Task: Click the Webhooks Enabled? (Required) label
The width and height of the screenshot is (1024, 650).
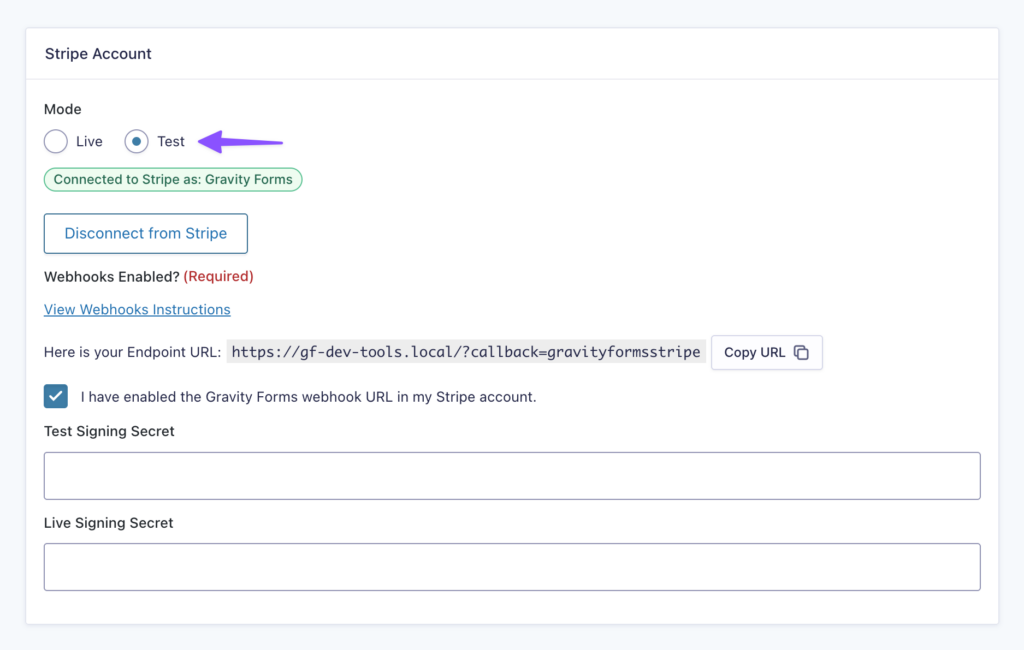Action: click(x=149, y=276)
